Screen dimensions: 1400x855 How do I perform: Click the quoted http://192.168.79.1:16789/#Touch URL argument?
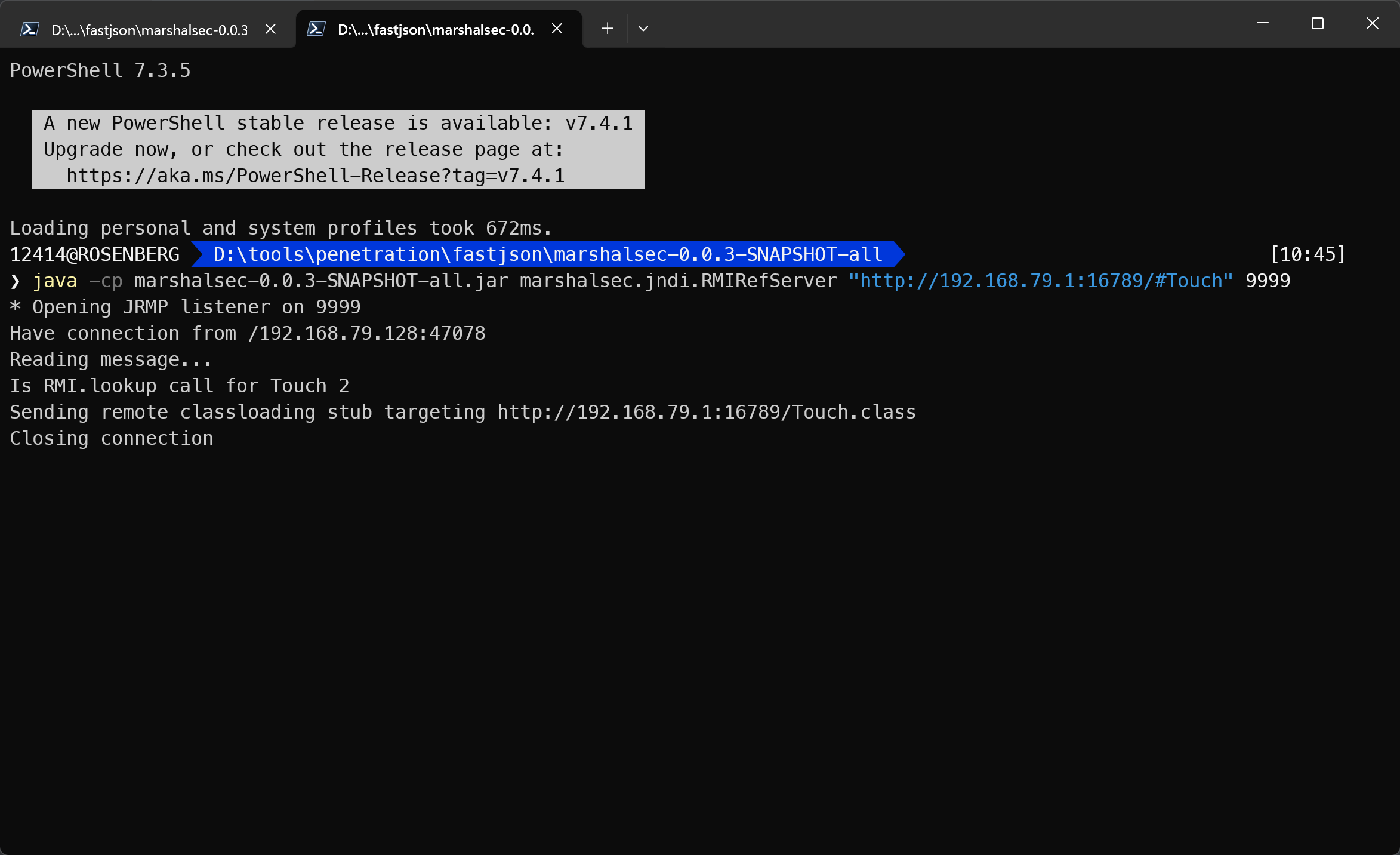point(1040,281)
